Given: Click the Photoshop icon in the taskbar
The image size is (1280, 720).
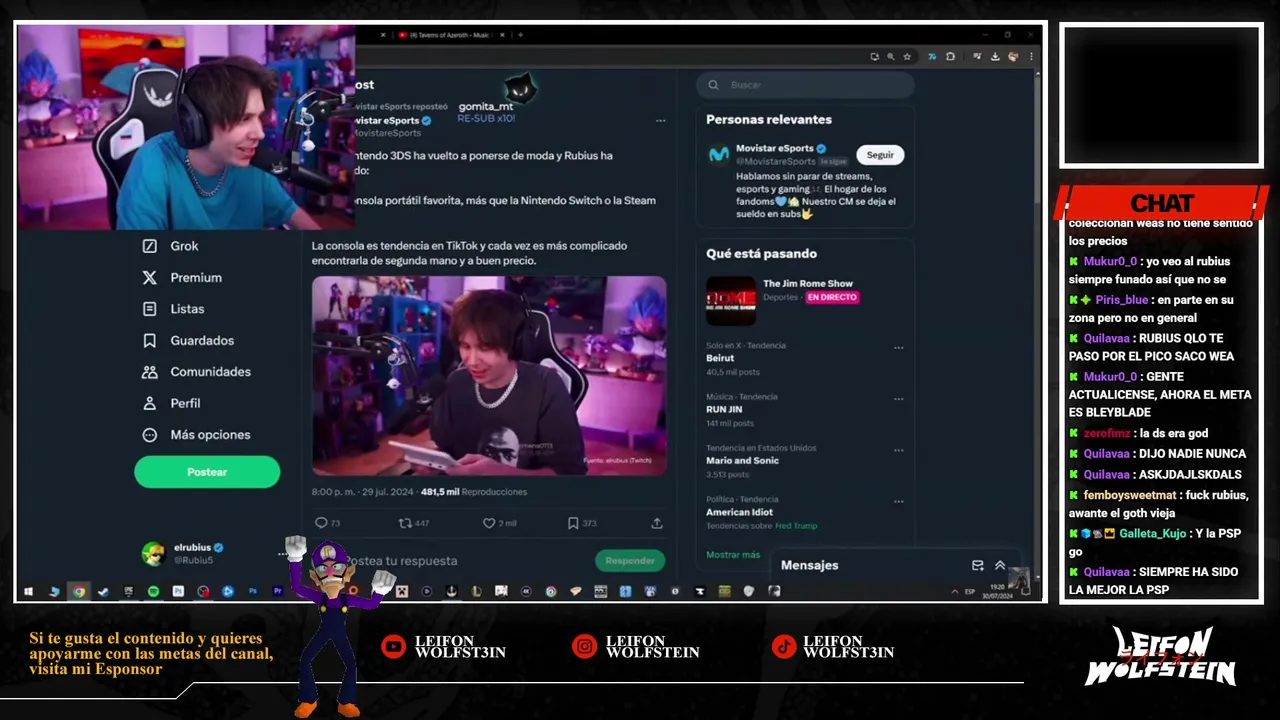Looking at the screenshot, I should click(x=253, y=591).
